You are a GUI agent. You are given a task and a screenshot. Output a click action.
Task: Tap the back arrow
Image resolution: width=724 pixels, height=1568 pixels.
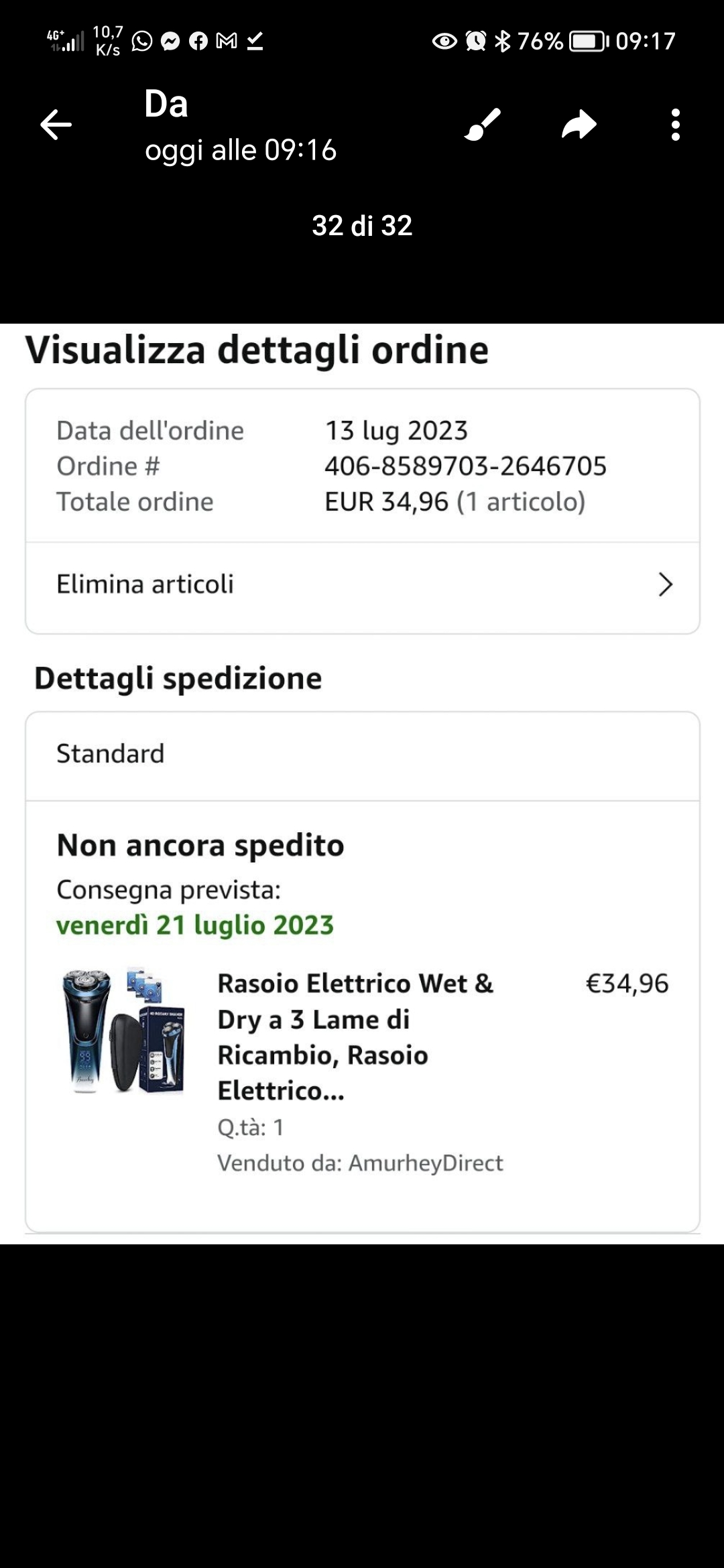(56, 125)
